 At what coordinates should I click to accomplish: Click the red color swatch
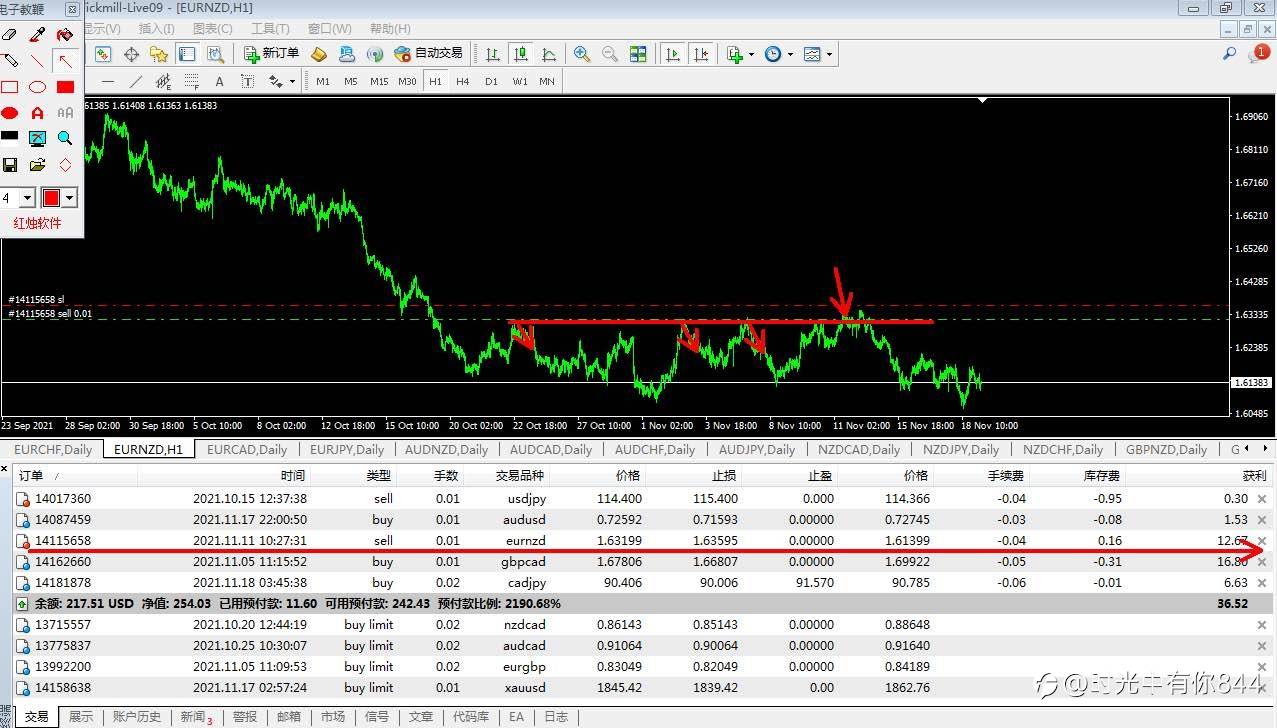click(x=52, y=198)
